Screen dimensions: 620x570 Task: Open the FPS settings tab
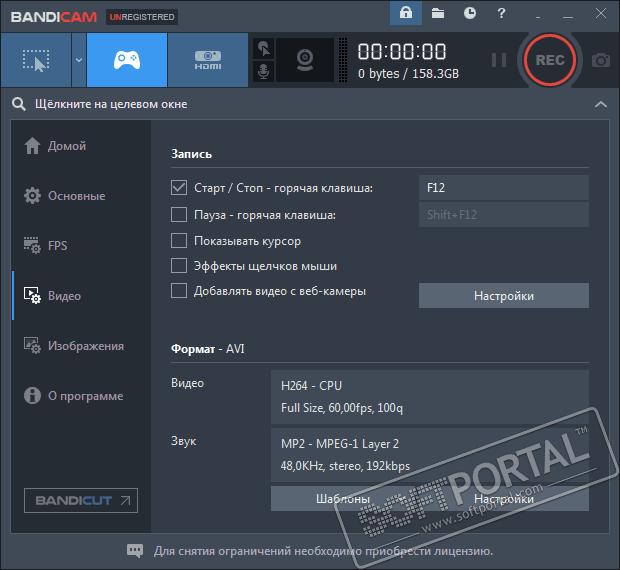(x=81, y=245)
